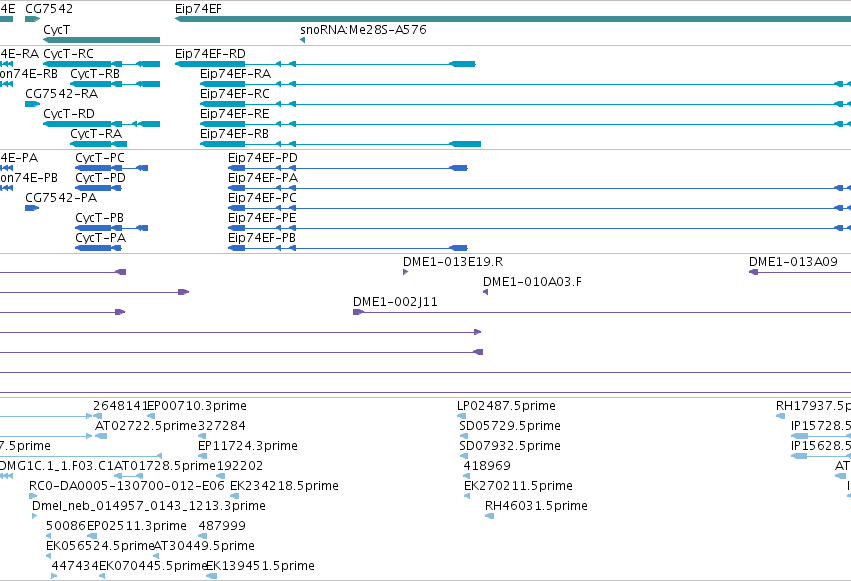Select the CG7542 gene label
851x581 pixels.
(49, 9)
